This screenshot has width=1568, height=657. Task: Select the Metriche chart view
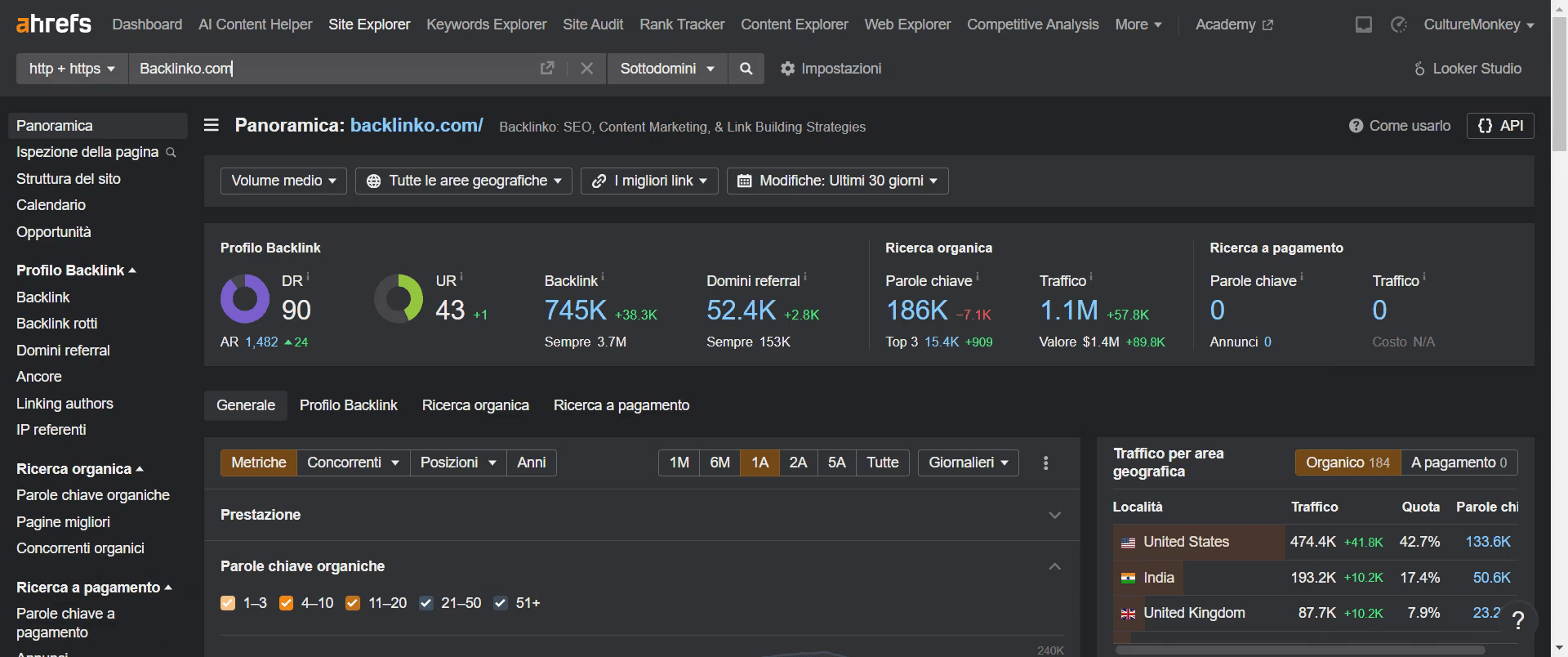(258, 463)
